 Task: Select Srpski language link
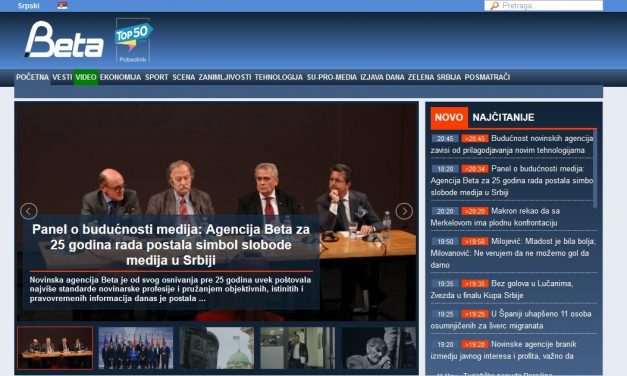[28, 6]
